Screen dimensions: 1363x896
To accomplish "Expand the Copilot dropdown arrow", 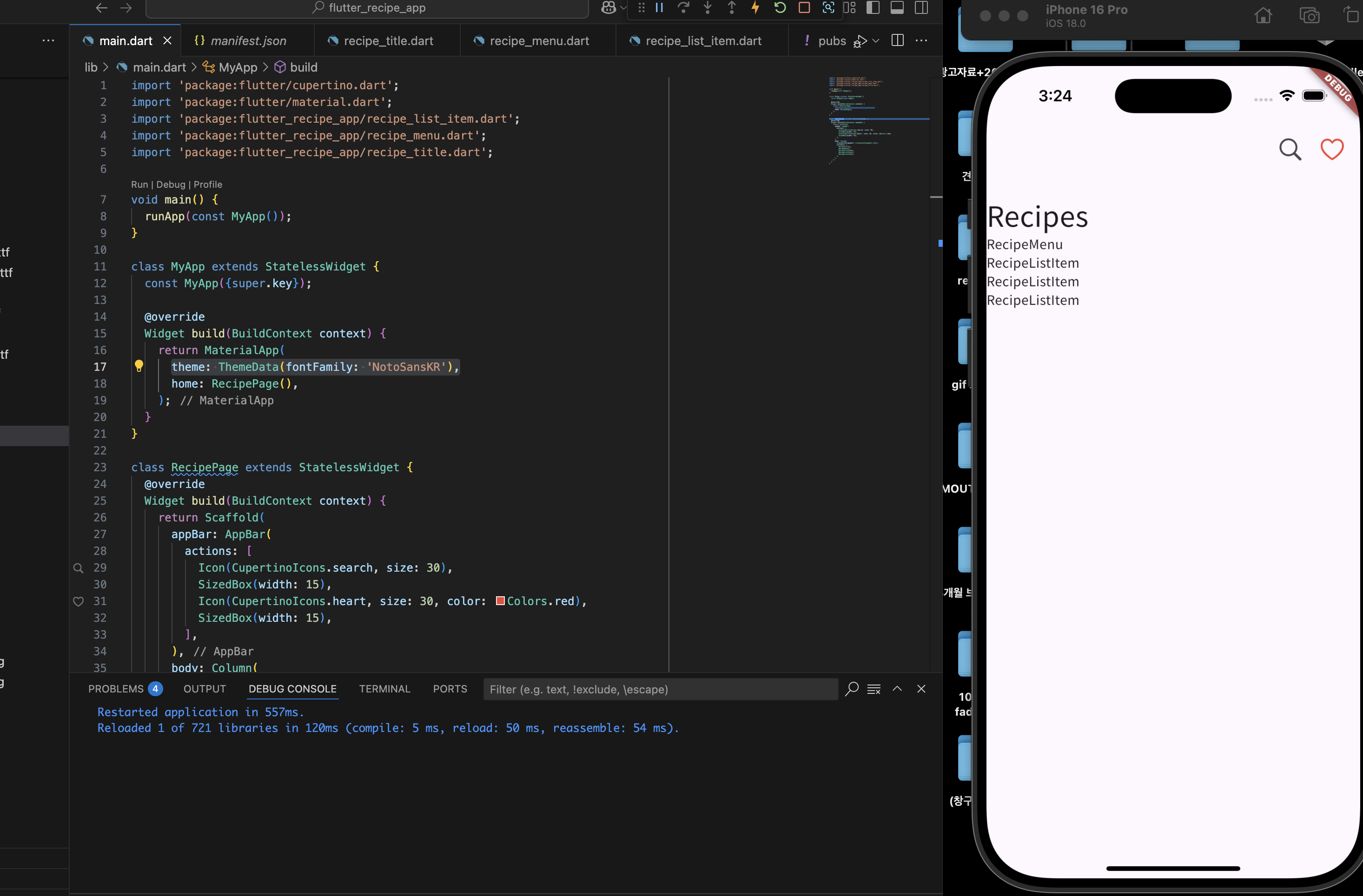I will 623,8.
